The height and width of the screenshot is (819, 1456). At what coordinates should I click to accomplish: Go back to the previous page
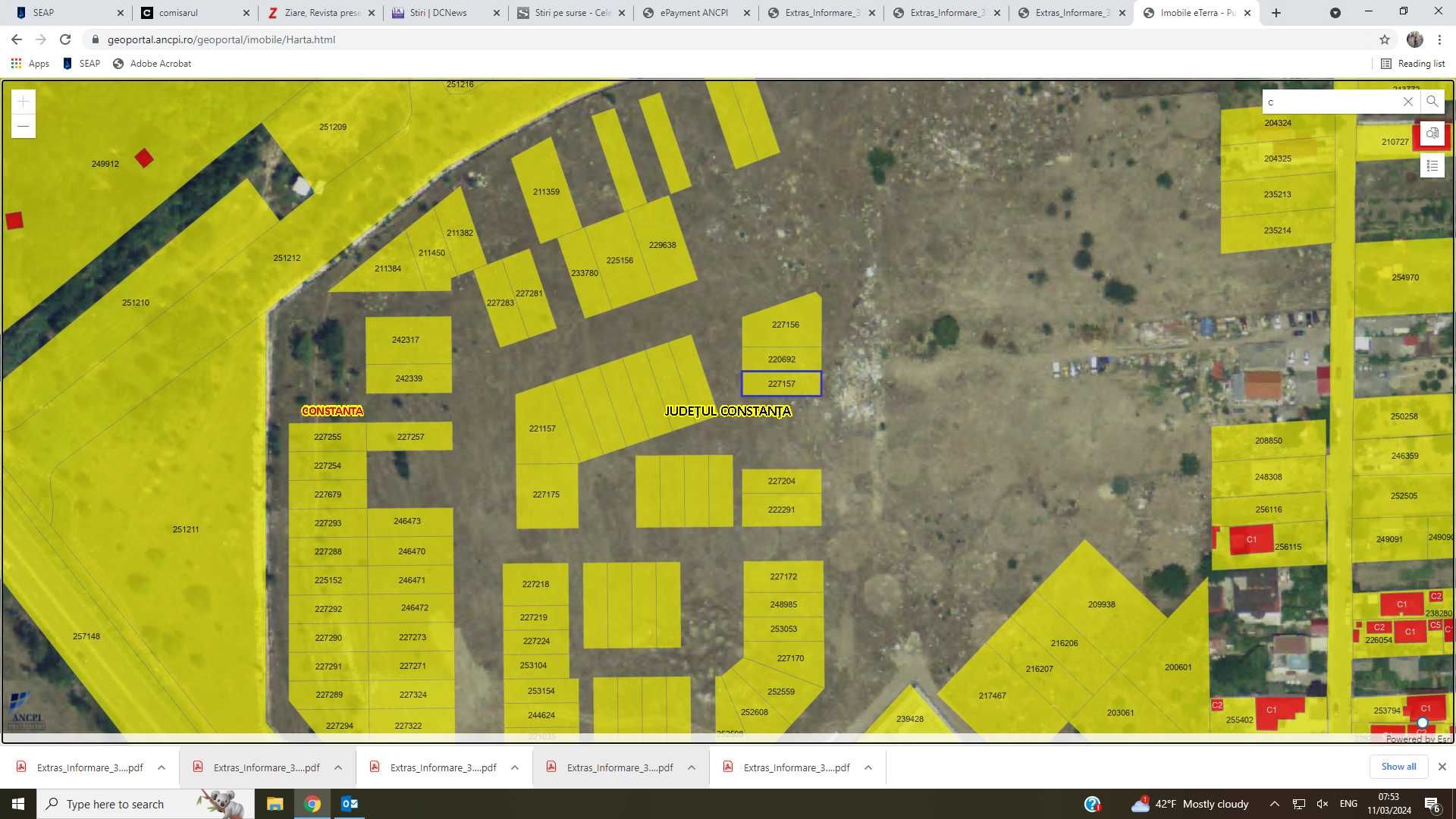17,39
